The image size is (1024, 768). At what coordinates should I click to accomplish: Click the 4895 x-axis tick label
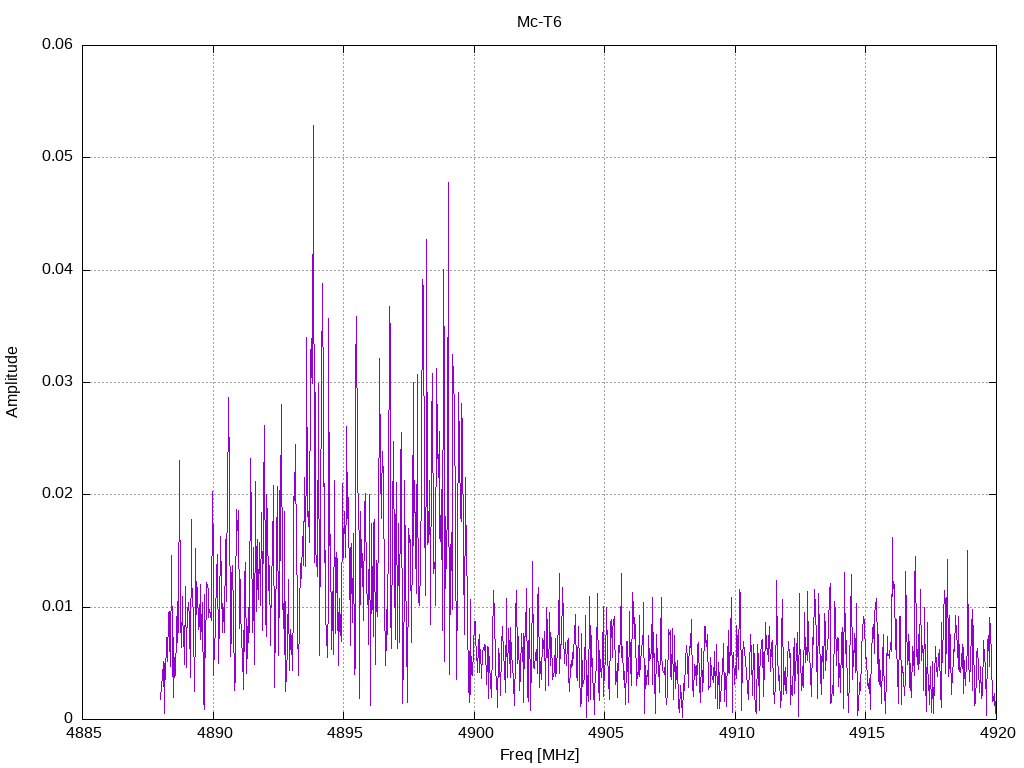[344, 733]
